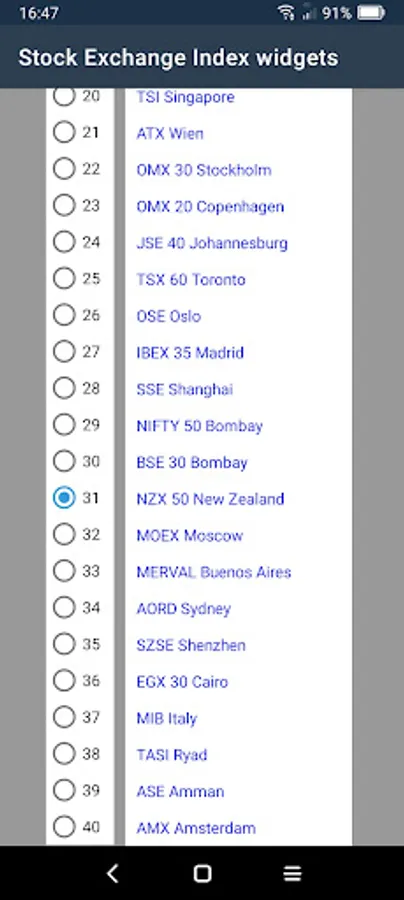Image resolution: width=404 pixels, height=900 pixels.
Task: Select radio button 21 for ATX Wien
Action: [x=64, y=133]
